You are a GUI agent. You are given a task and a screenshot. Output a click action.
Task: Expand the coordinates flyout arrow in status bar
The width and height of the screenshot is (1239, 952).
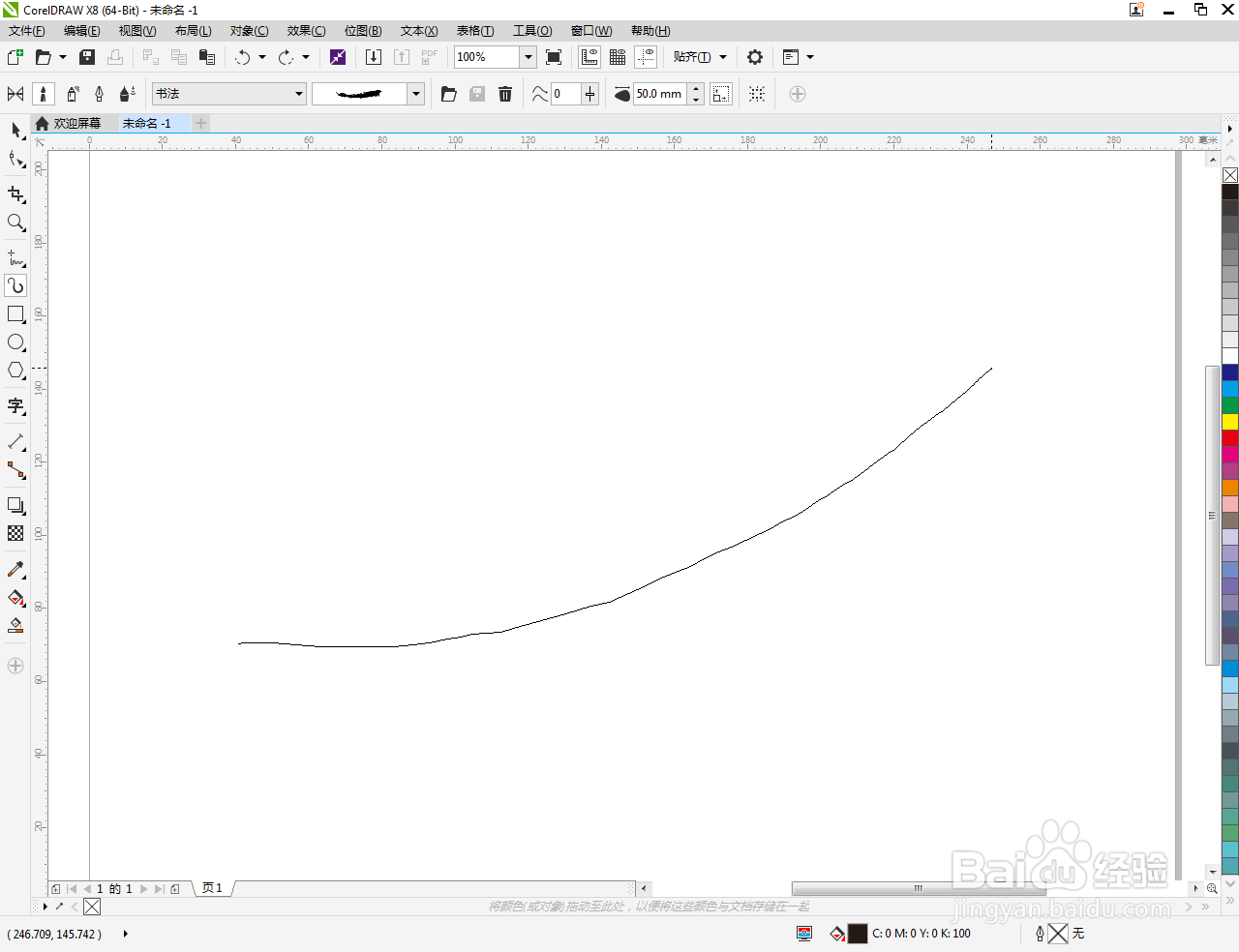126,934
